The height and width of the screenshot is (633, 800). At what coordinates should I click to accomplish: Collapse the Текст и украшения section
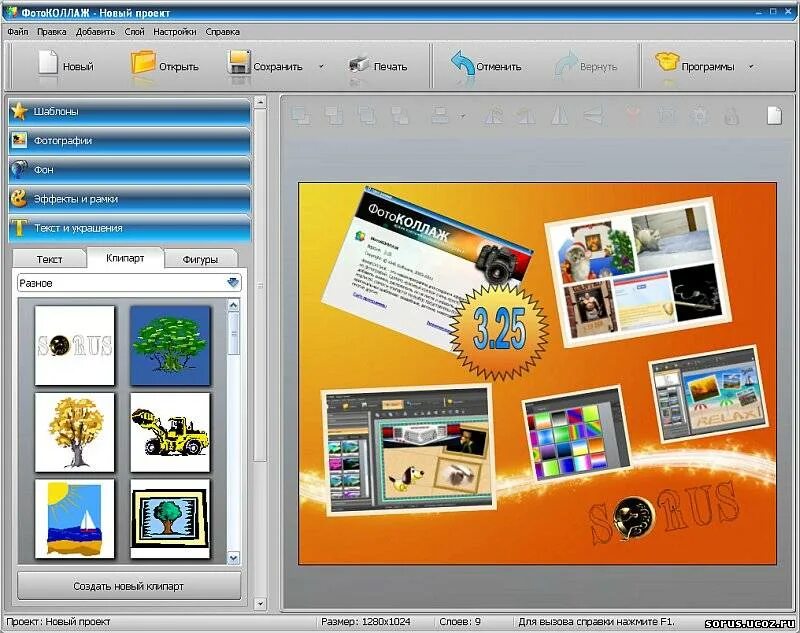pos(130,227)
